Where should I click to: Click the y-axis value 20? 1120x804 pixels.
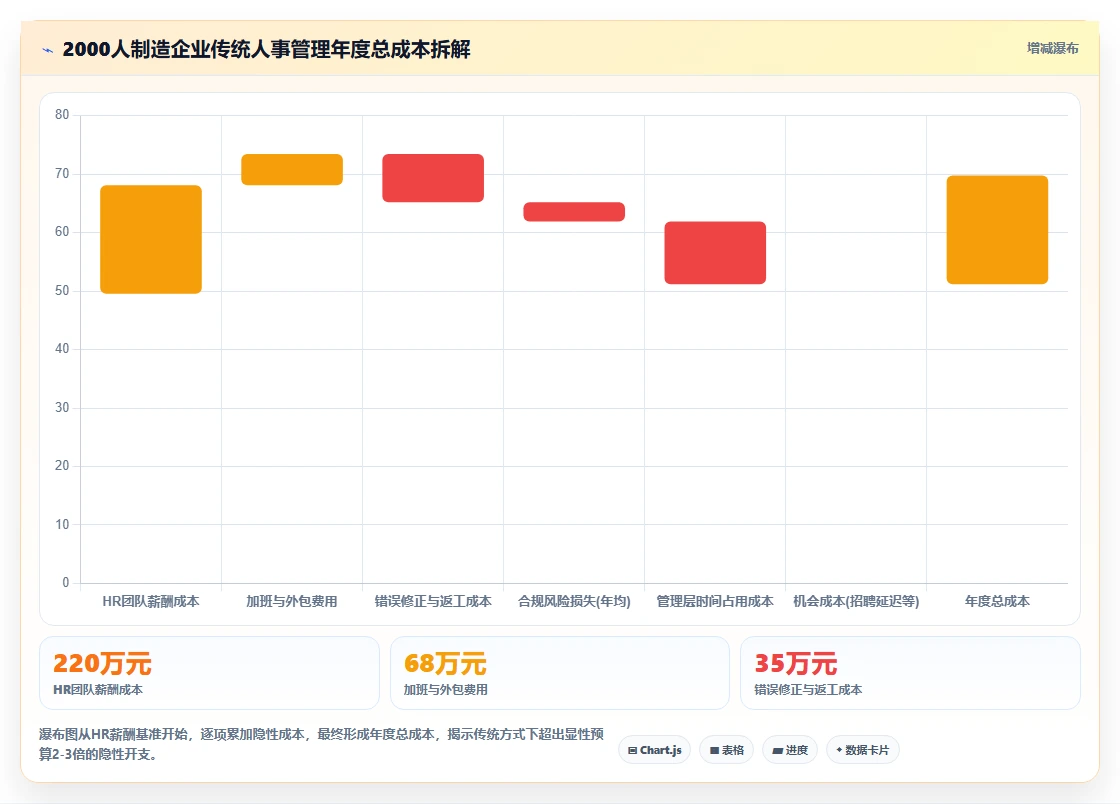[x=62, y=466]
